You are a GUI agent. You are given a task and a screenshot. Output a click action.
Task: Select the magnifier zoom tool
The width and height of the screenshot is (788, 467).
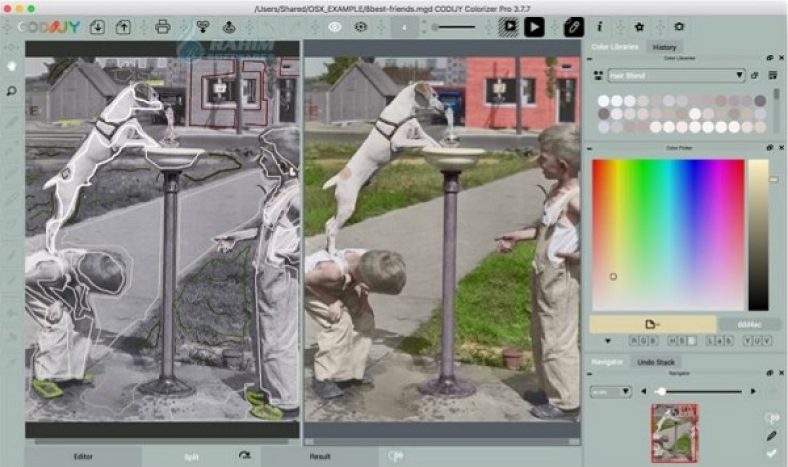click(x=11, y=91)
